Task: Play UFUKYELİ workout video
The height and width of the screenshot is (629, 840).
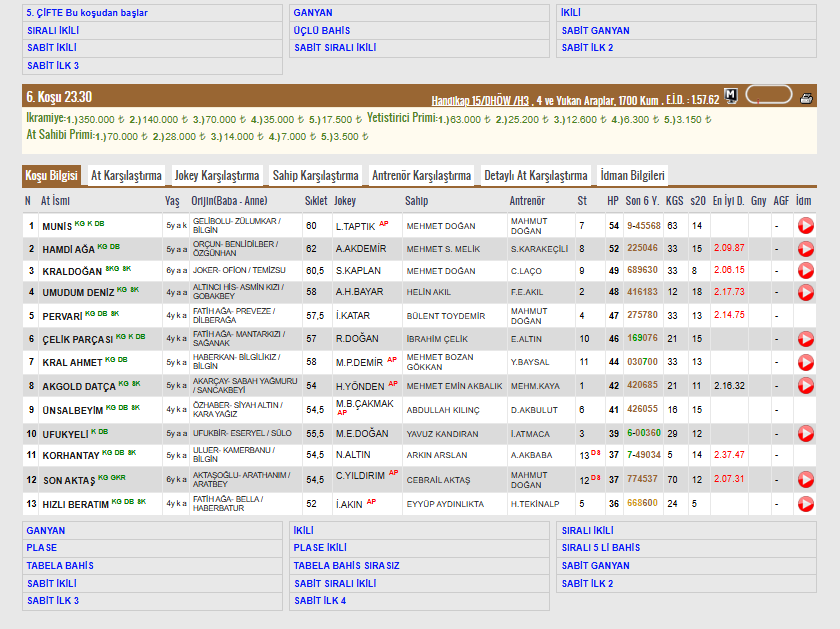Action: (805, 433)
